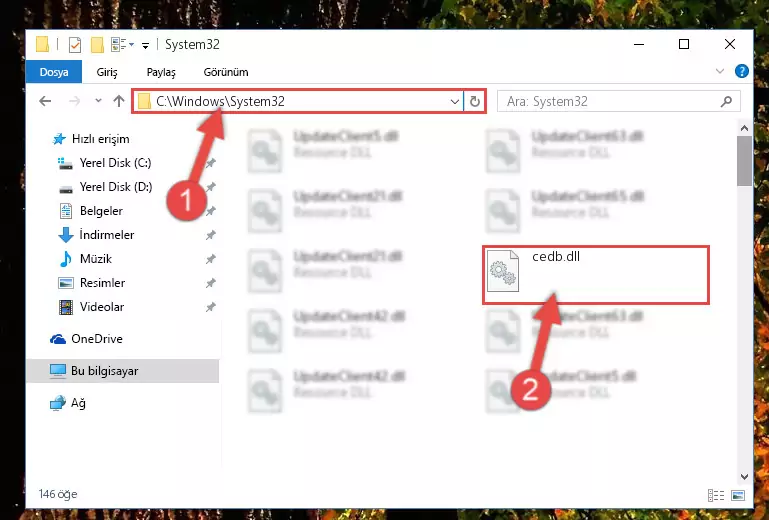Click the scroll down arrow of file list

(744, 477)
